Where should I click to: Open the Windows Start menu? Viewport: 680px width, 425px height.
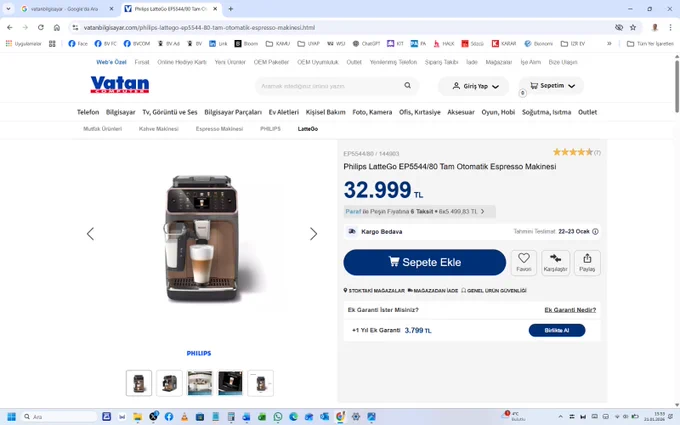(x=12, y=417)
